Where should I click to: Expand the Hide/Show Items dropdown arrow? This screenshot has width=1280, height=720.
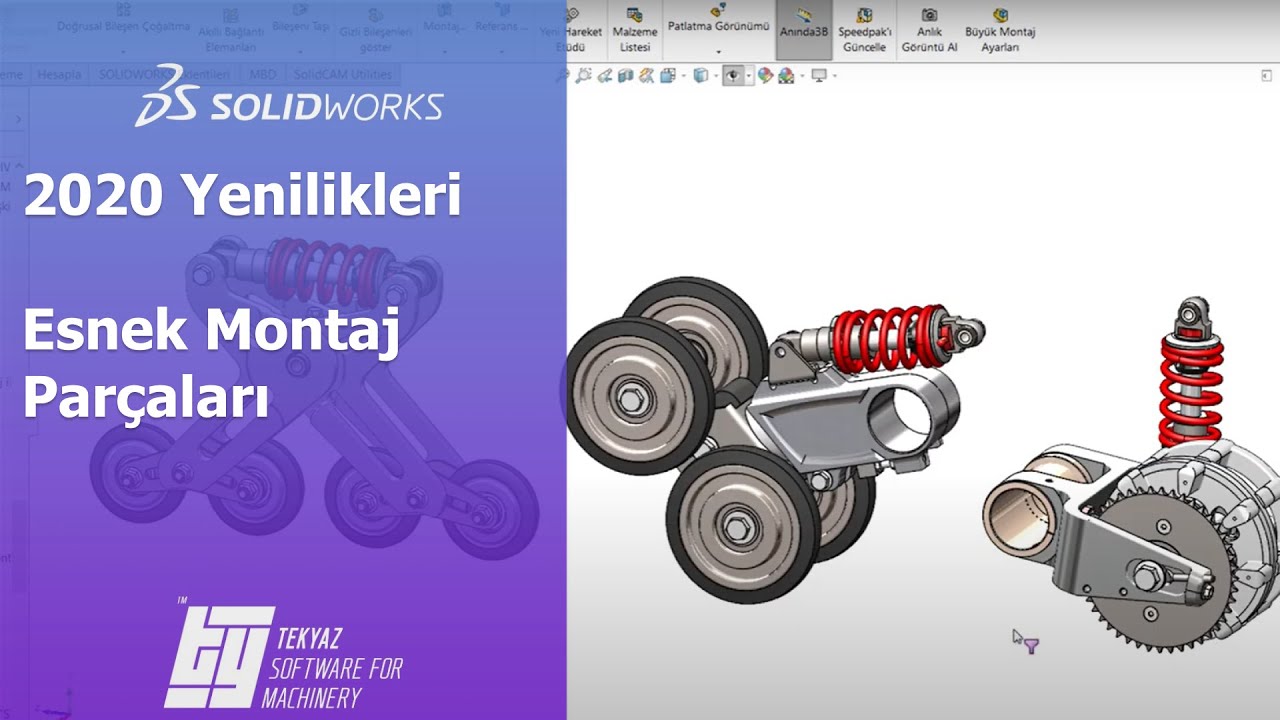click(749, 76)
